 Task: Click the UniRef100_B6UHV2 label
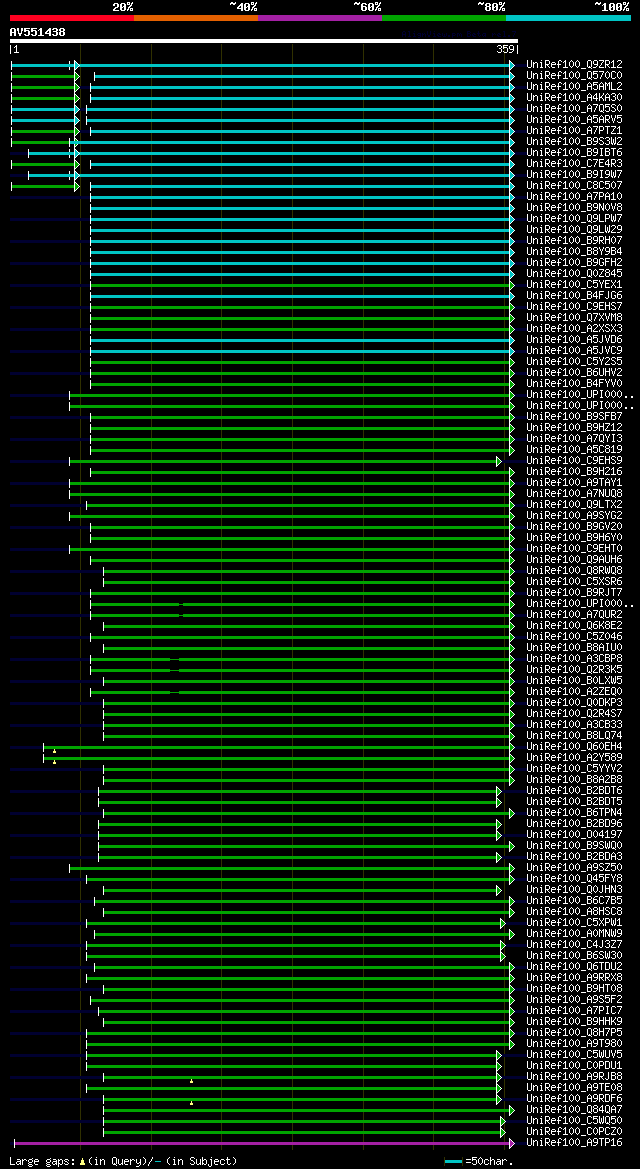point(574,372)
